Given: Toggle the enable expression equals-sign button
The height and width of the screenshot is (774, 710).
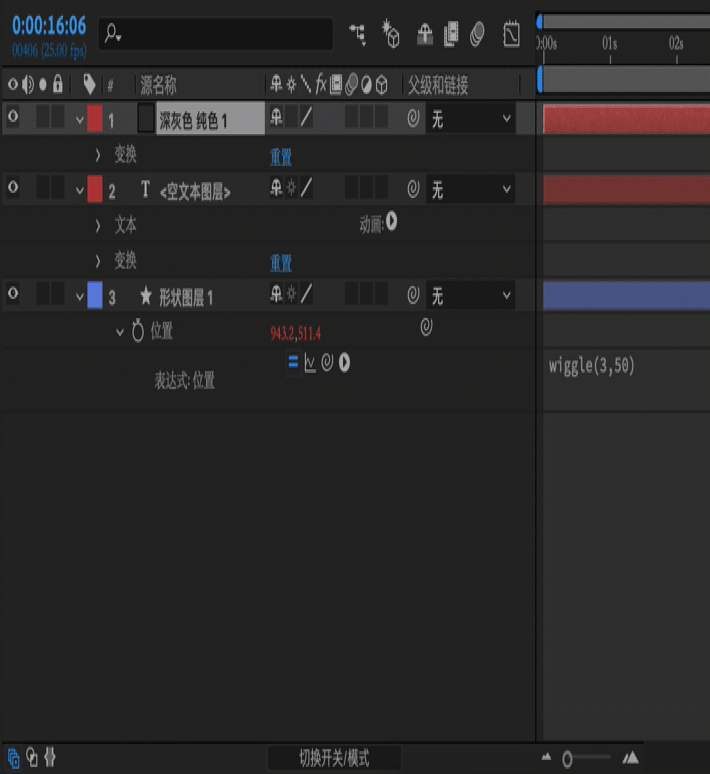Looking at the screenshot, I should 293,362.
